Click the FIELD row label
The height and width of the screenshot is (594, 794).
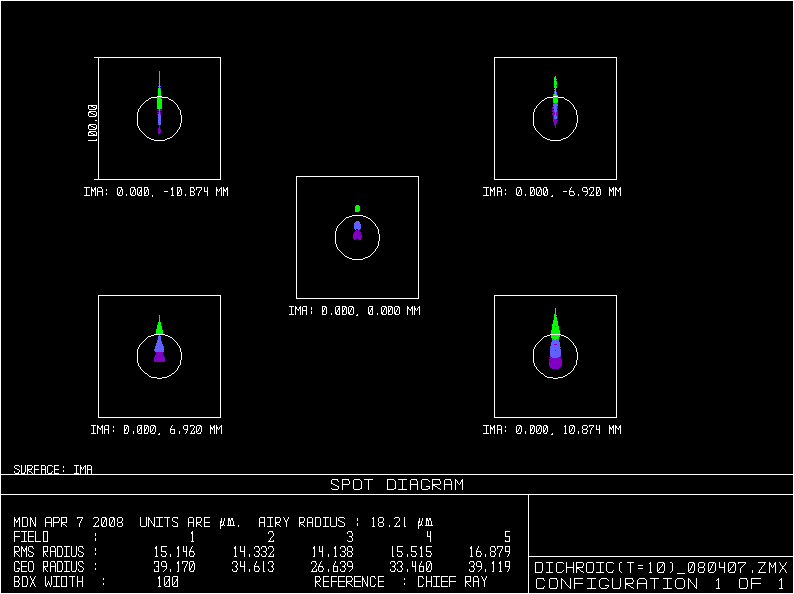[x=31, y=537]
